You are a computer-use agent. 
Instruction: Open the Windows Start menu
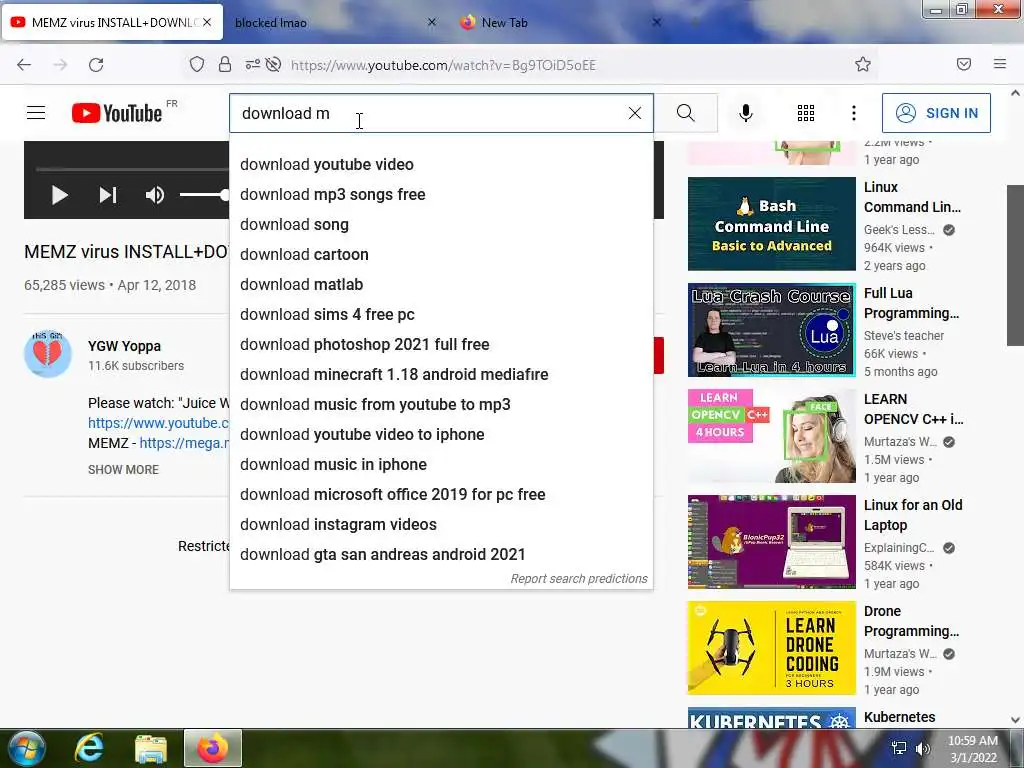tap(27, 748)
